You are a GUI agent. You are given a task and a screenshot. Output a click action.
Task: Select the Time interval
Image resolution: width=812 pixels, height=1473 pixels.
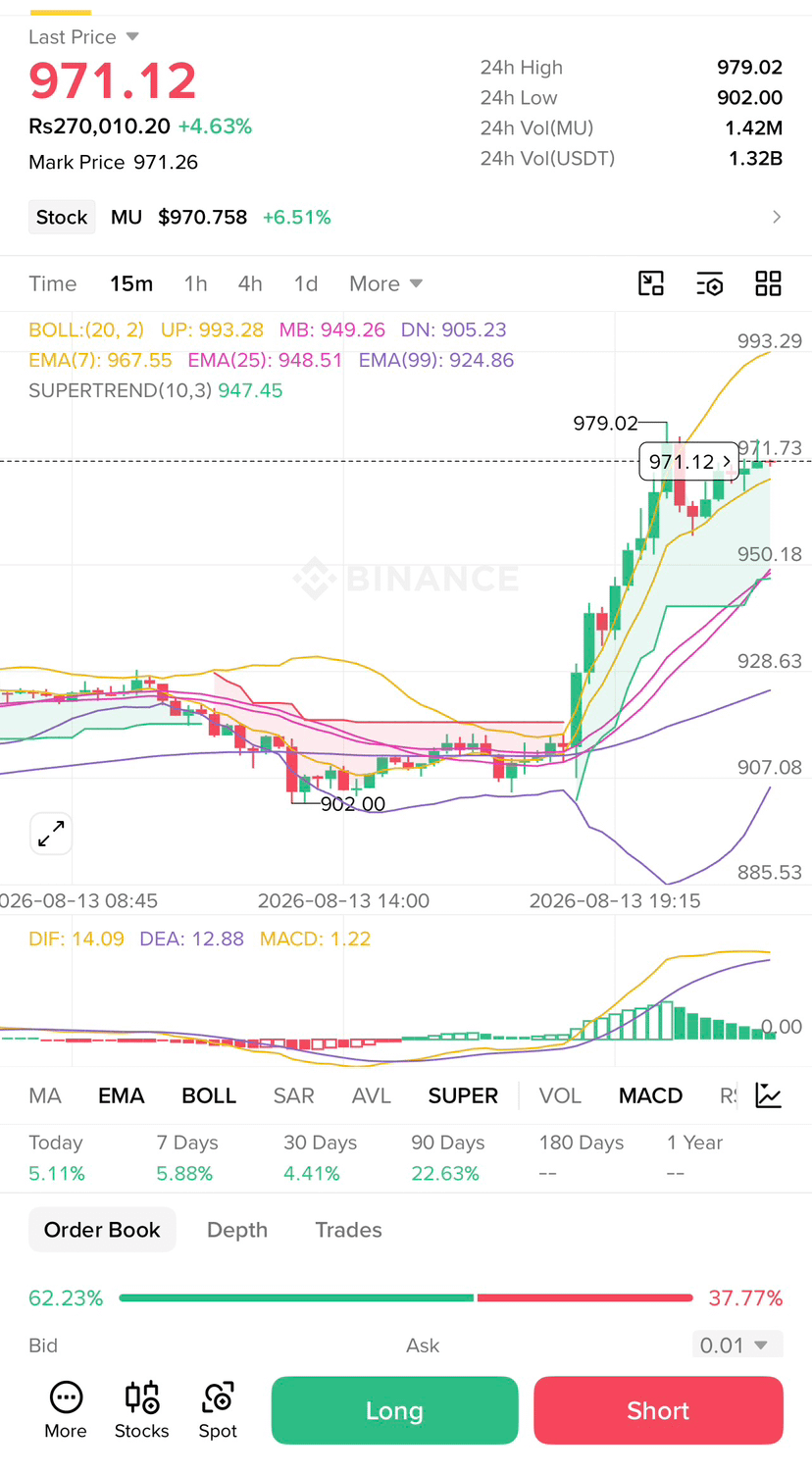pos(53,283)
